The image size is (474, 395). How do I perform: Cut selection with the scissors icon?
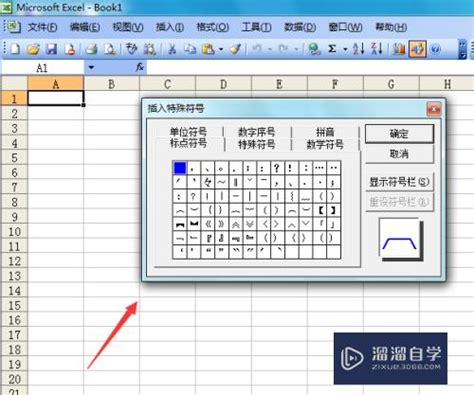tap(172, 49)
